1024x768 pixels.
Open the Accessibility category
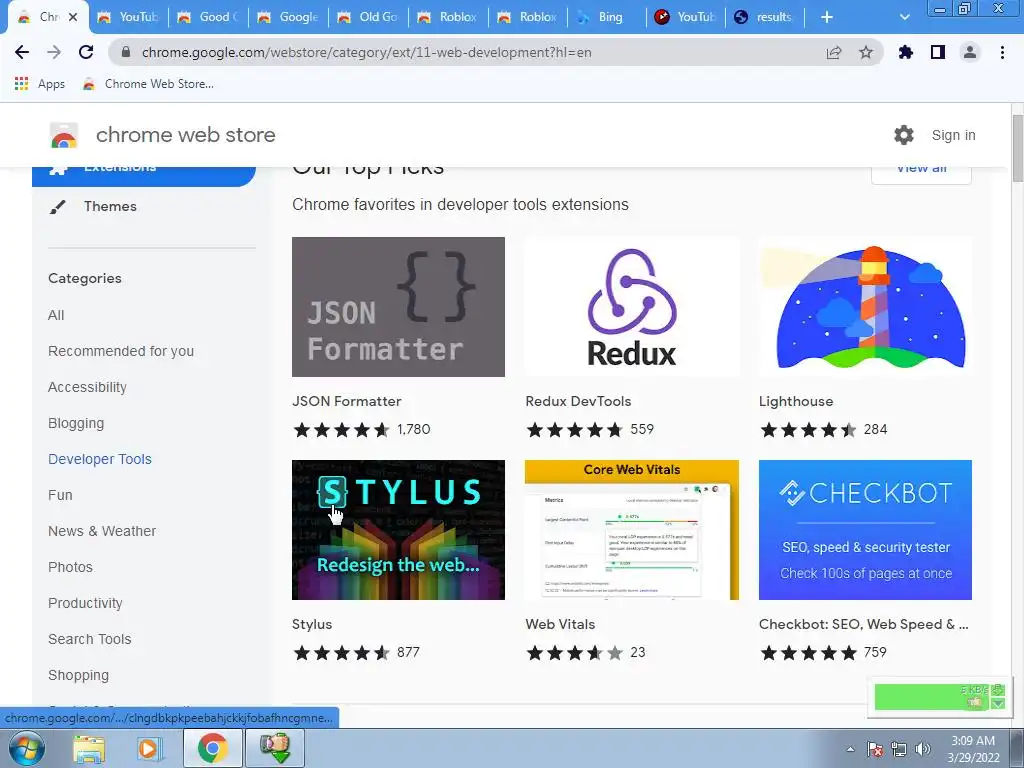point(88,387)
